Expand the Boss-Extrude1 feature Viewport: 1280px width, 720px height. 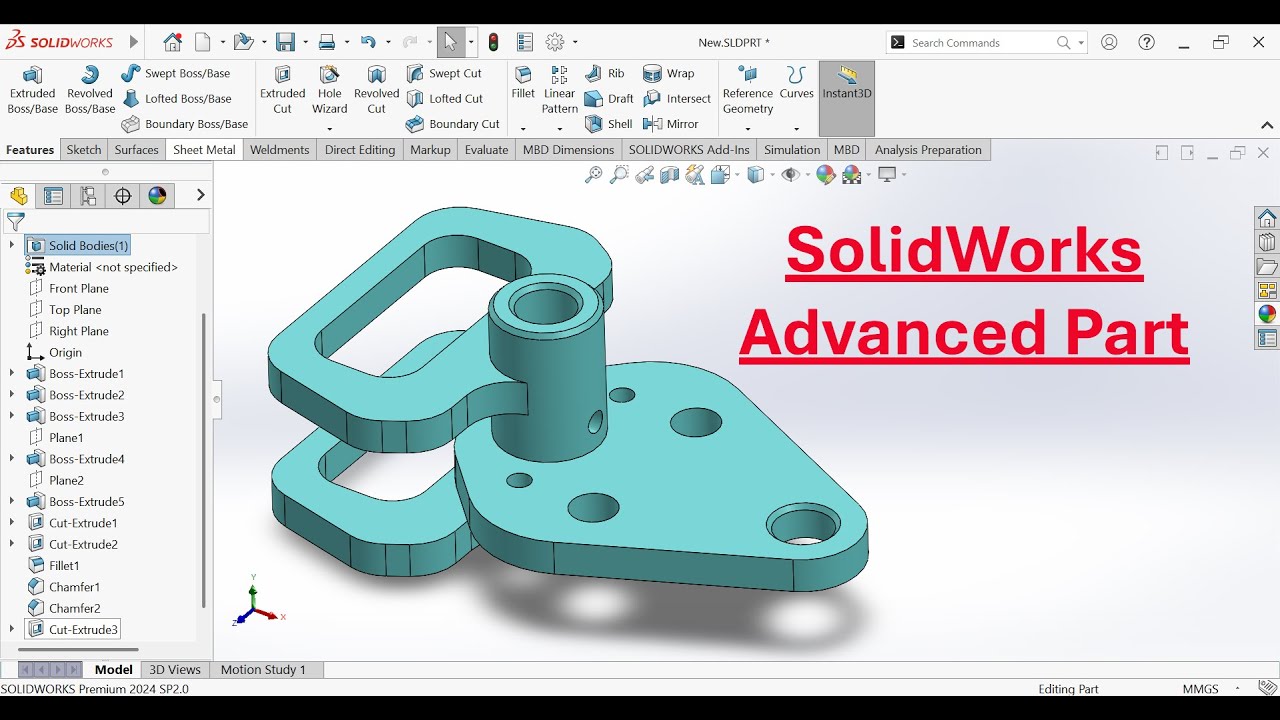[12, 374]
